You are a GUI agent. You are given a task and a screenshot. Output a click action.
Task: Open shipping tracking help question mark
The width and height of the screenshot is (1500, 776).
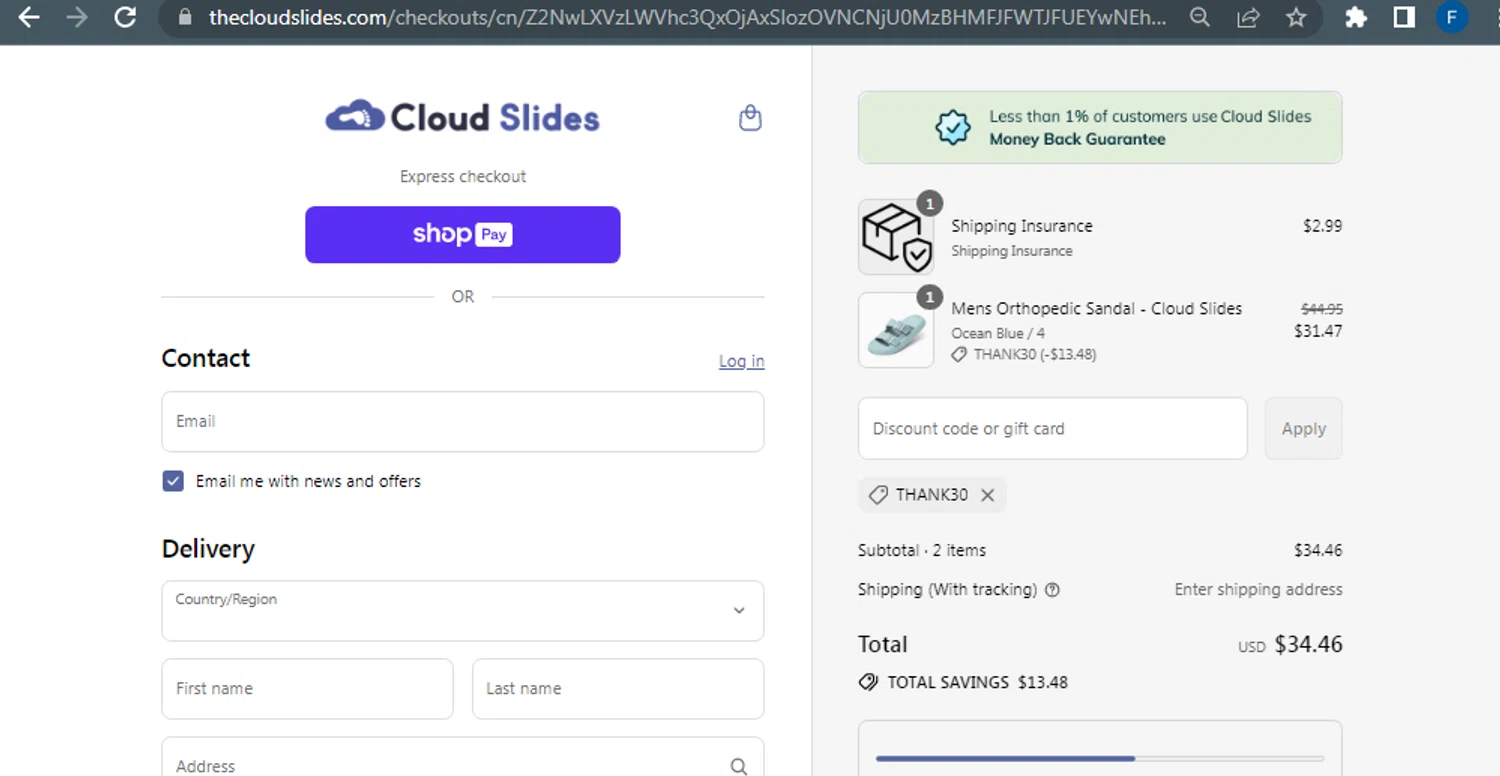click(1052, 590)
